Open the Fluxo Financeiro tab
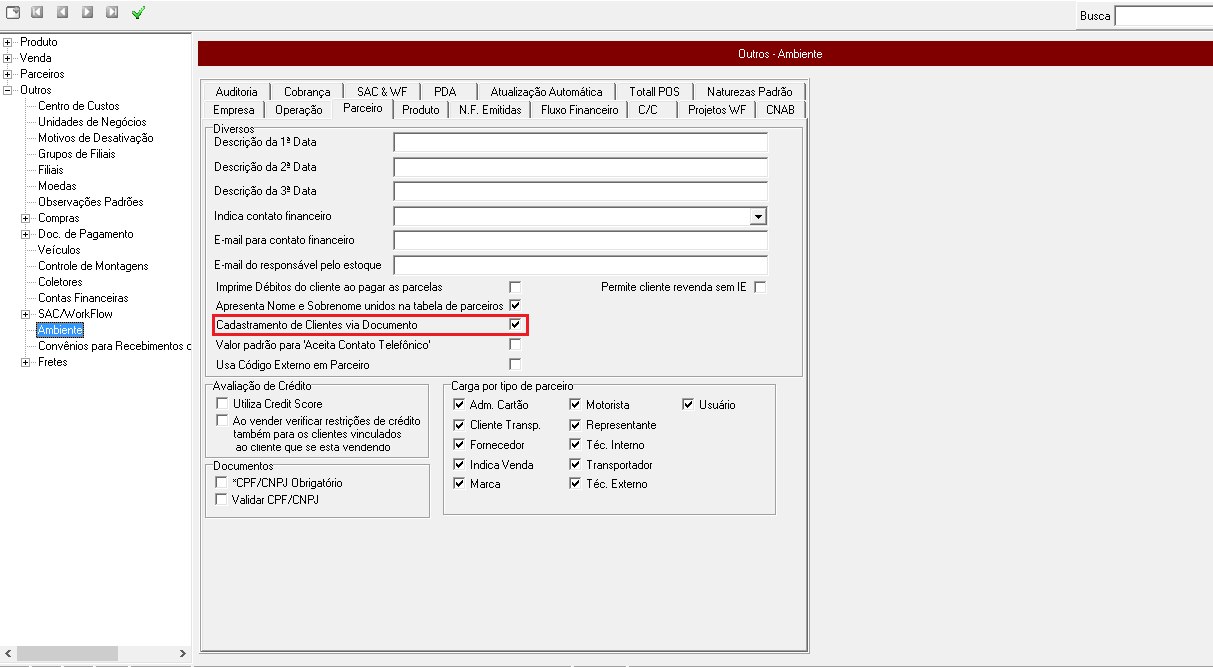This screenshot has width=1213, height=667. click(x=580, y=110)
